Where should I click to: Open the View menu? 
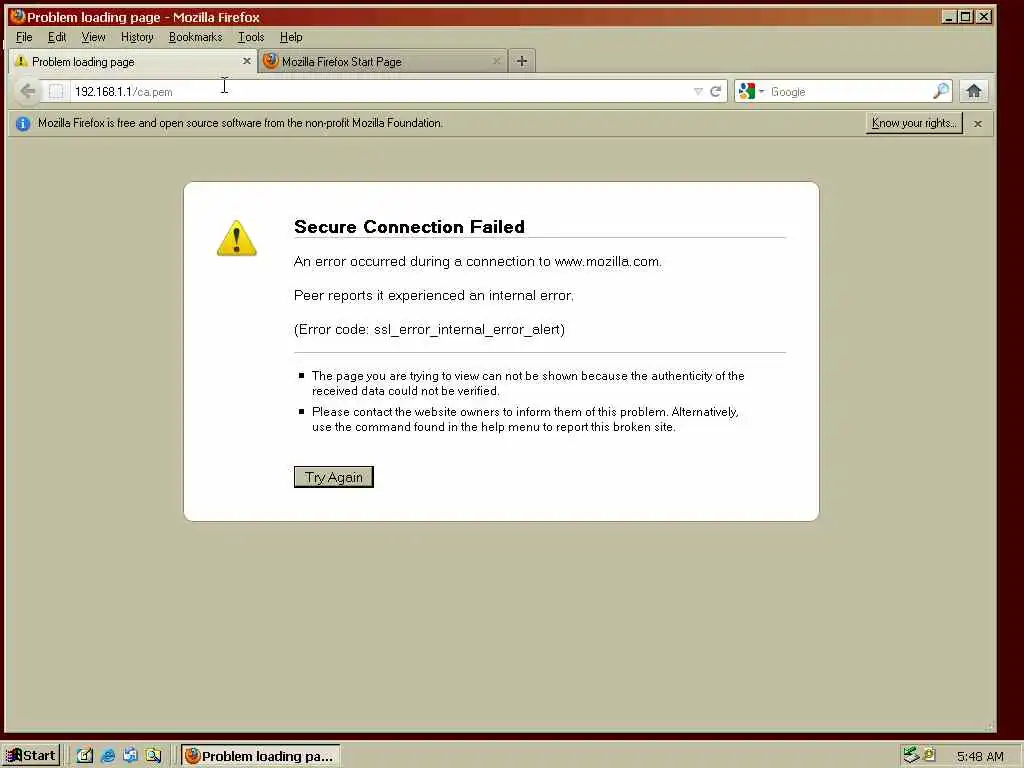(93, 37)
